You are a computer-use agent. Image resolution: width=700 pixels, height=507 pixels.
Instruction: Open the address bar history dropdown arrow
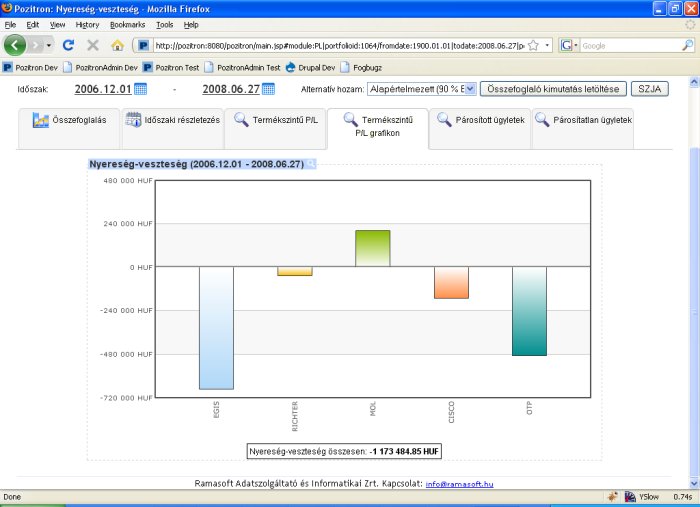(x=547, y=45)
